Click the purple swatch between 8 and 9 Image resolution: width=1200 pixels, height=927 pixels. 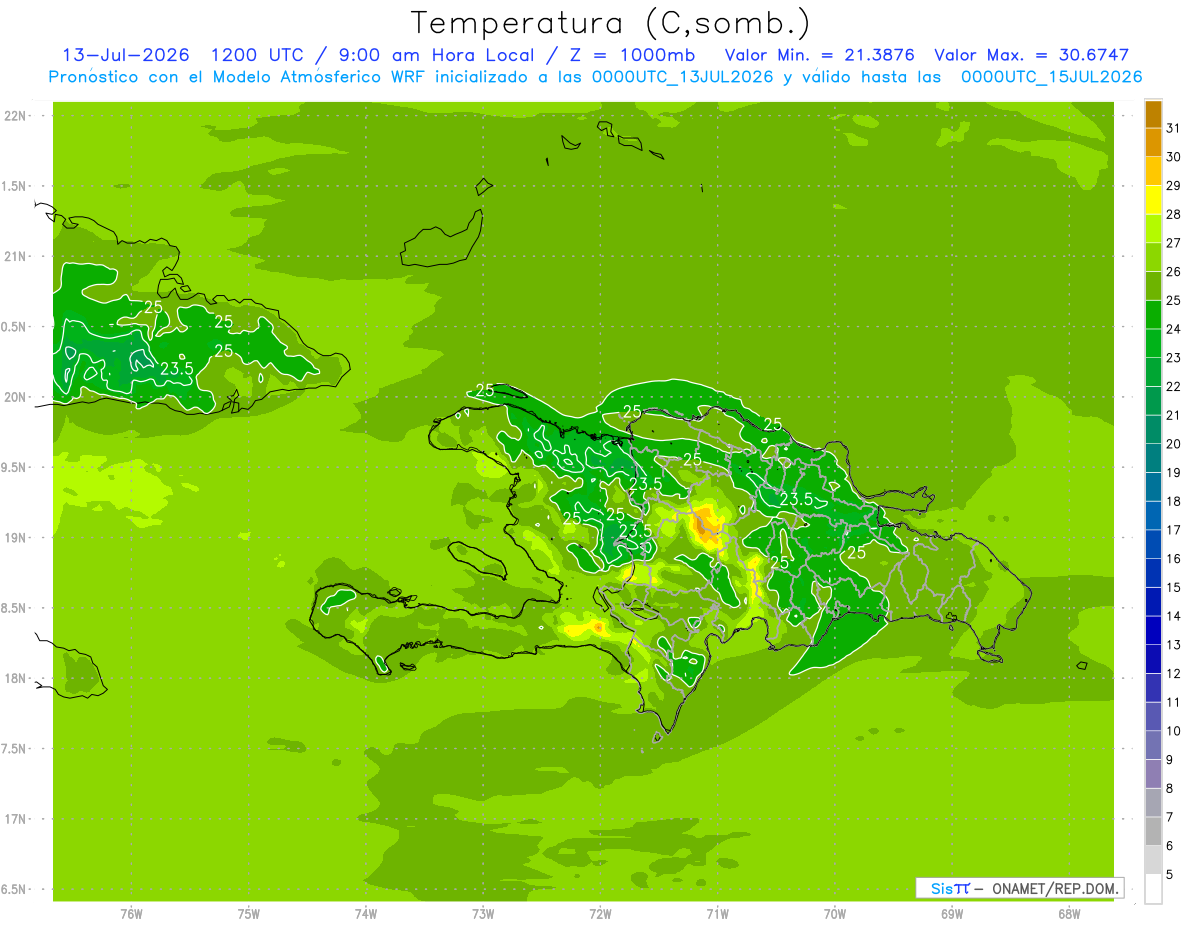[1153, 774]
